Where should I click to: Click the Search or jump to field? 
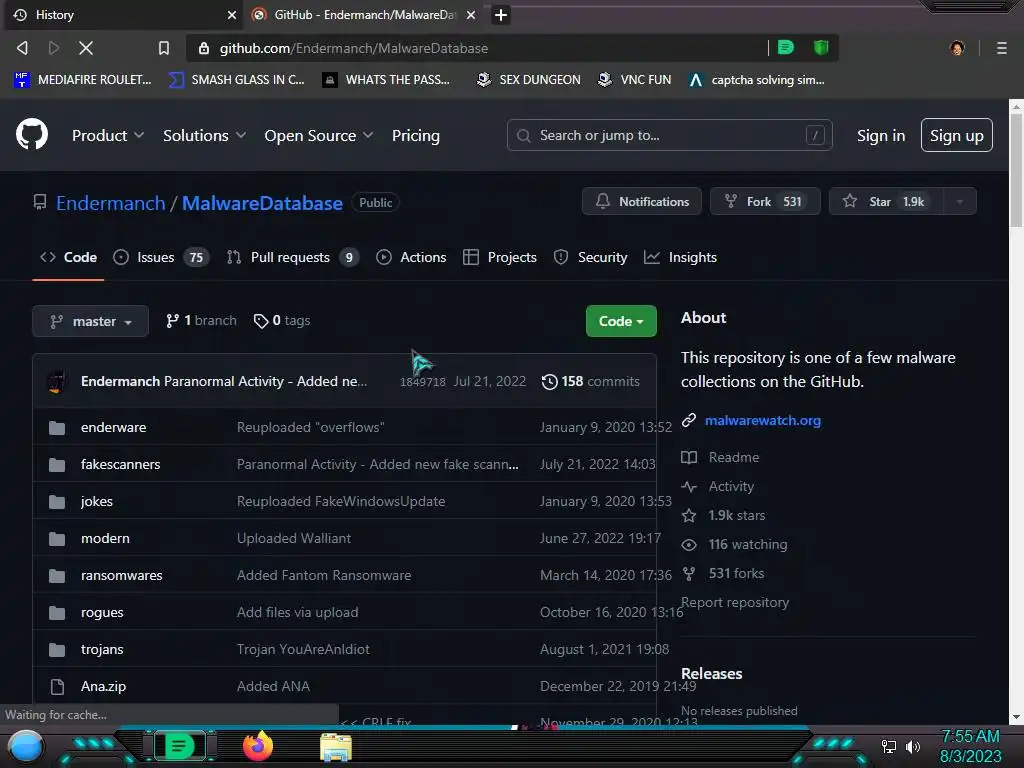[x=669, y=135]
